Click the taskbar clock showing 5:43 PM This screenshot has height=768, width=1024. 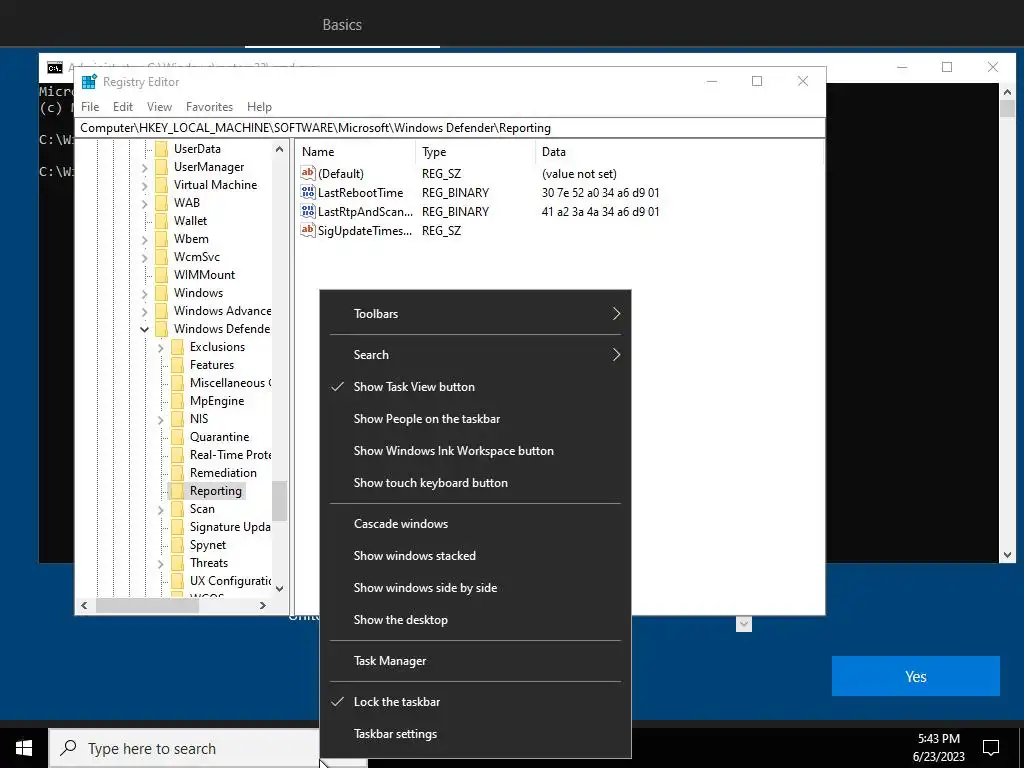click(938, 748)
